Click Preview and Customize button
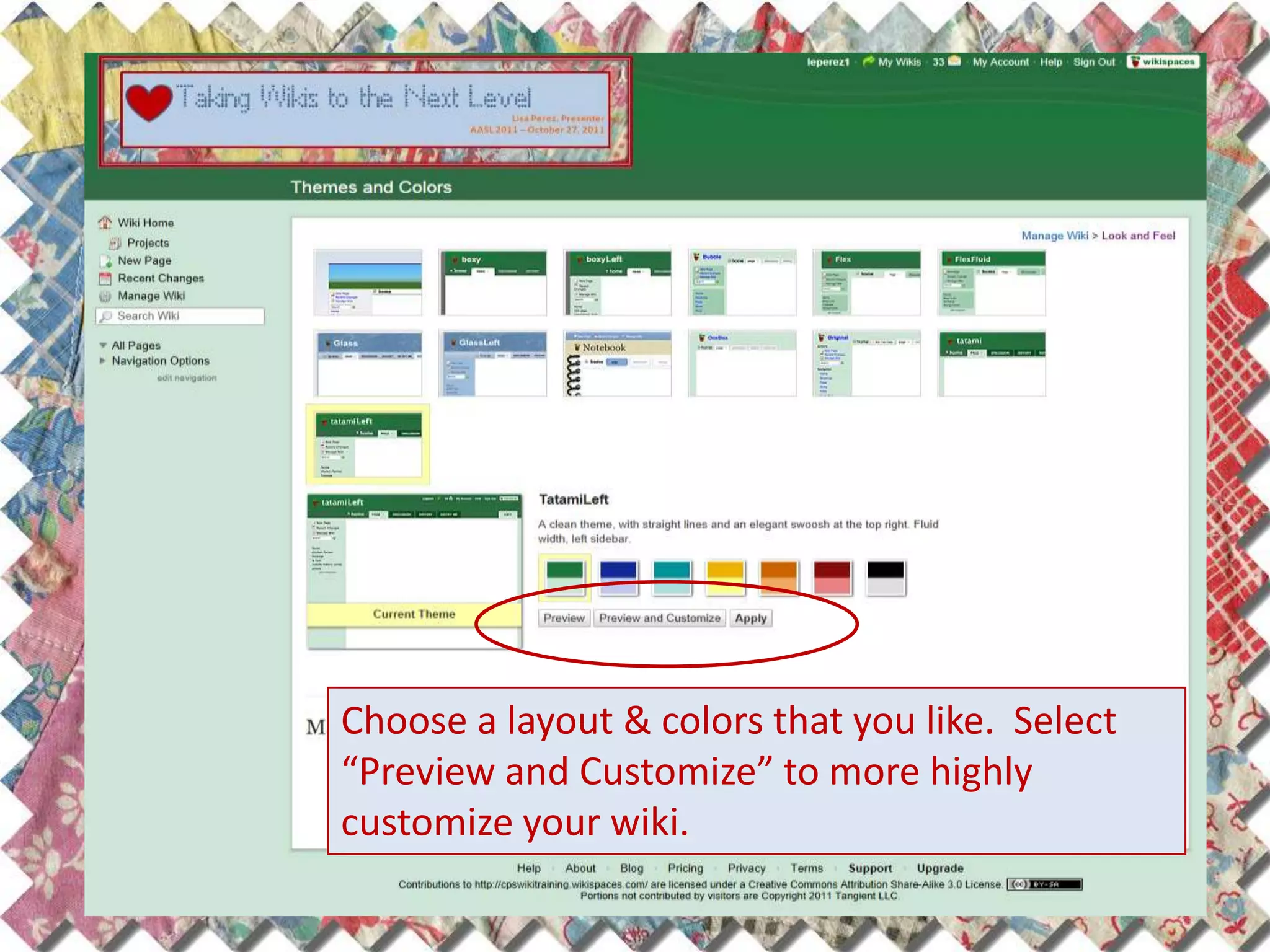The image size is (1270, 952). point(660,619)
